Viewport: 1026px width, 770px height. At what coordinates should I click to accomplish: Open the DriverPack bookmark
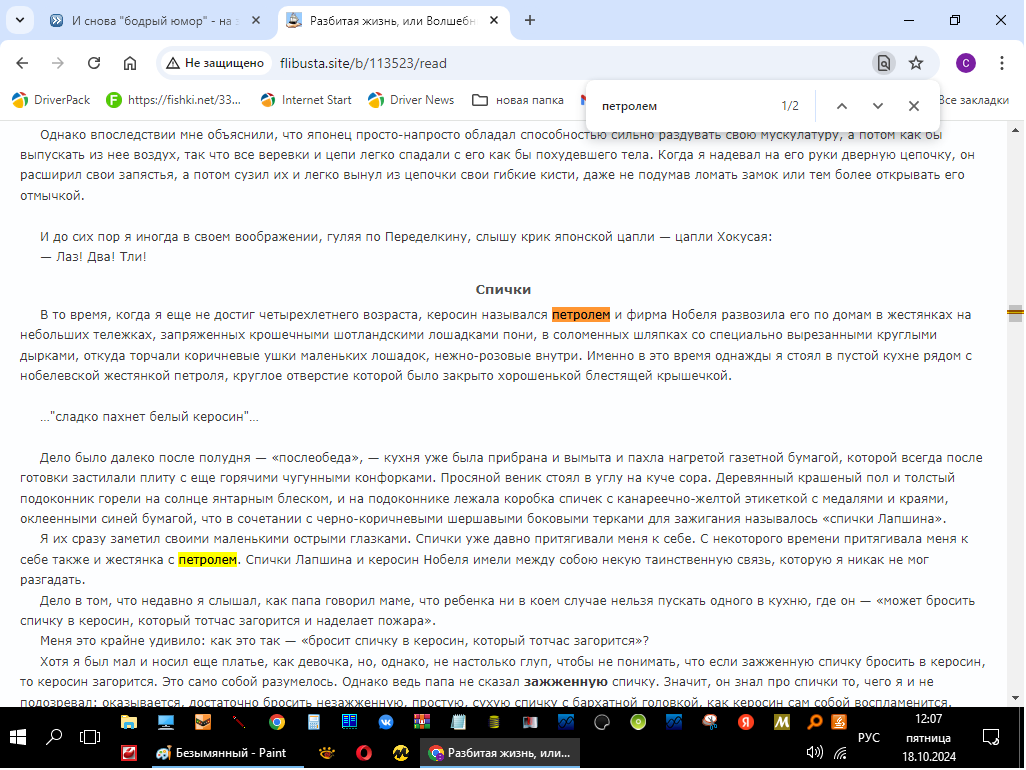coord(51,100)
